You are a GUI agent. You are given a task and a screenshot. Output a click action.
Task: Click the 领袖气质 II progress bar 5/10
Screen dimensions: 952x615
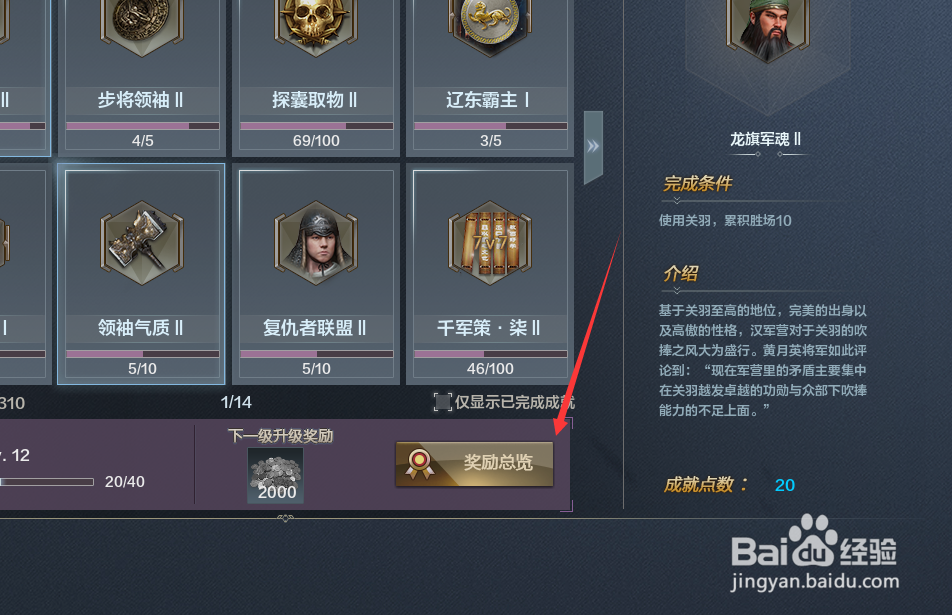pos(142,354)
